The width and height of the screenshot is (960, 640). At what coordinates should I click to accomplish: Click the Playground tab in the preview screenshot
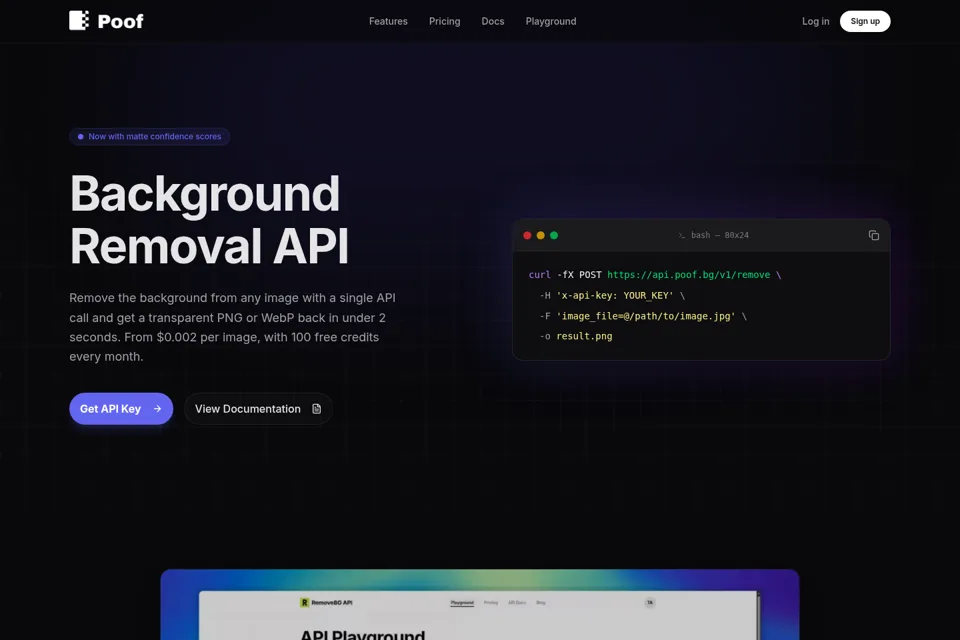tap(462, 603)
